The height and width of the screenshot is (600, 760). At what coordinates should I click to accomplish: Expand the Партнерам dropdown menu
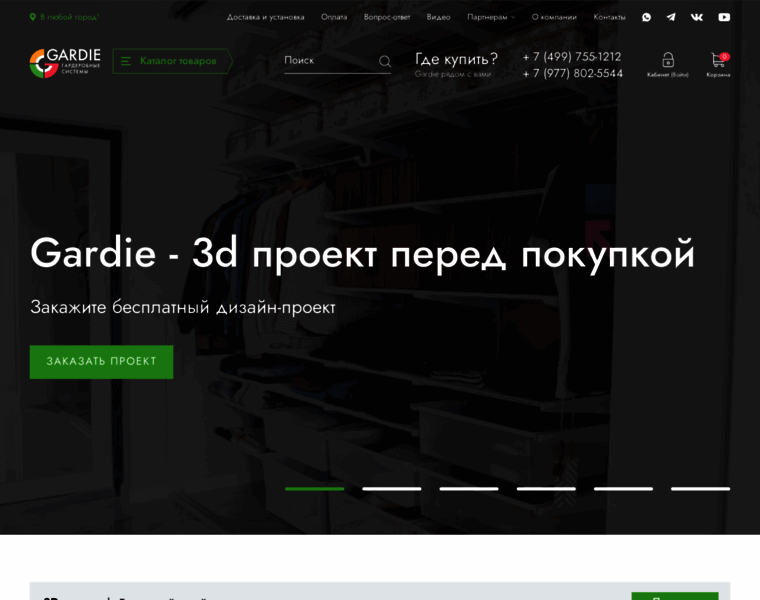click(x=490, y=17)
